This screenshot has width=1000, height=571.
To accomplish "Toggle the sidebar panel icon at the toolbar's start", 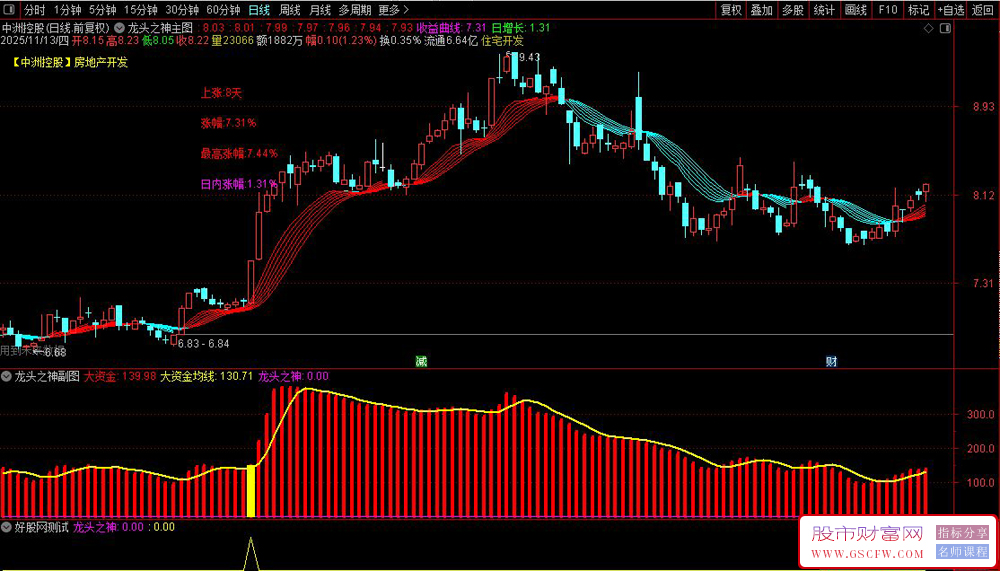I will point(10,10).
